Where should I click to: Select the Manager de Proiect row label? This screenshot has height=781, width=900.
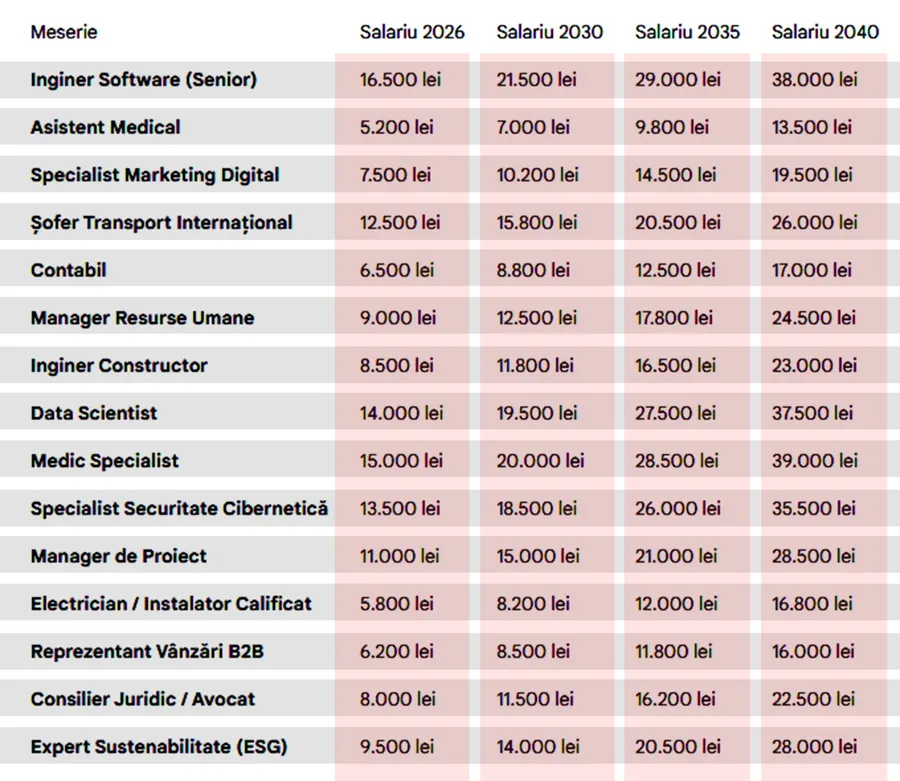[x=118, y=556]
